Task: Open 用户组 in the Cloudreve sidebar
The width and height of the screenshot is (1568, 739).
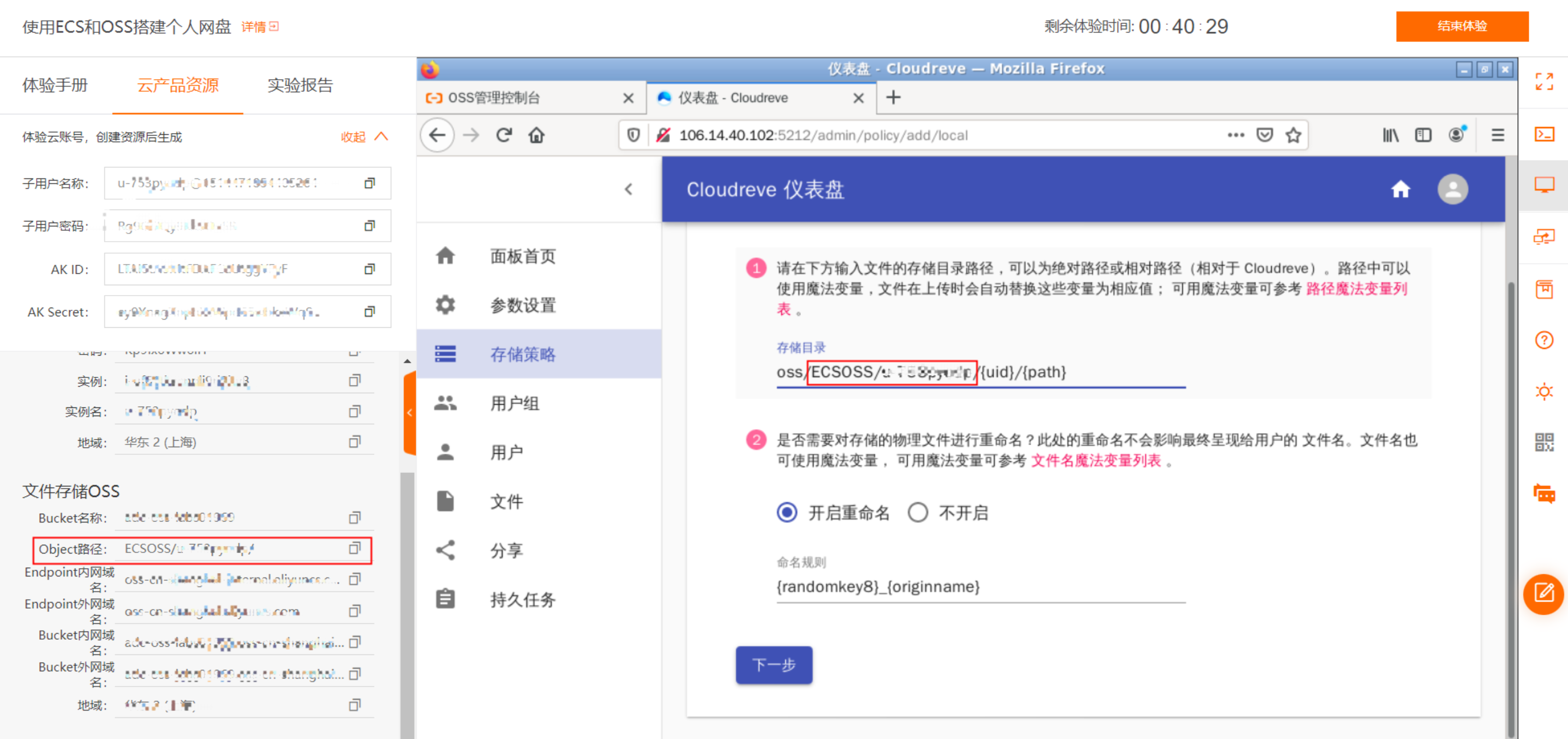Action: click(x=538, y=403)
